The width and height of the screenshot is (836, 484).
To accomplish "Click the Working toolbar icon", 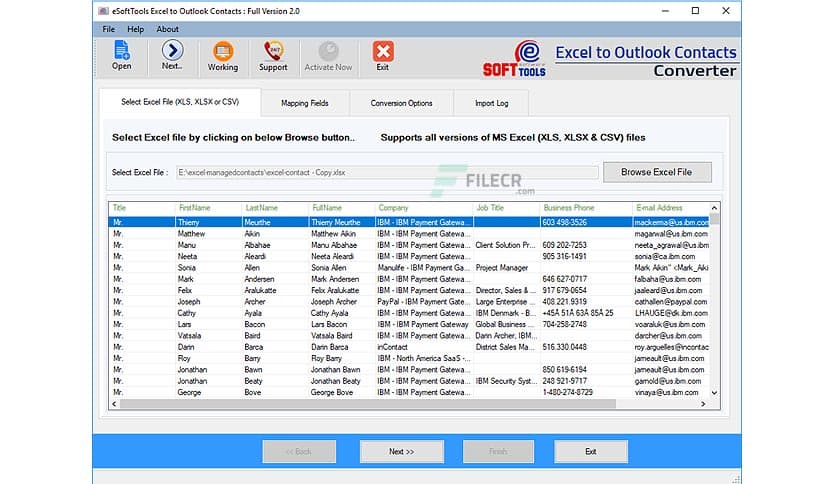I will (222, 56).
